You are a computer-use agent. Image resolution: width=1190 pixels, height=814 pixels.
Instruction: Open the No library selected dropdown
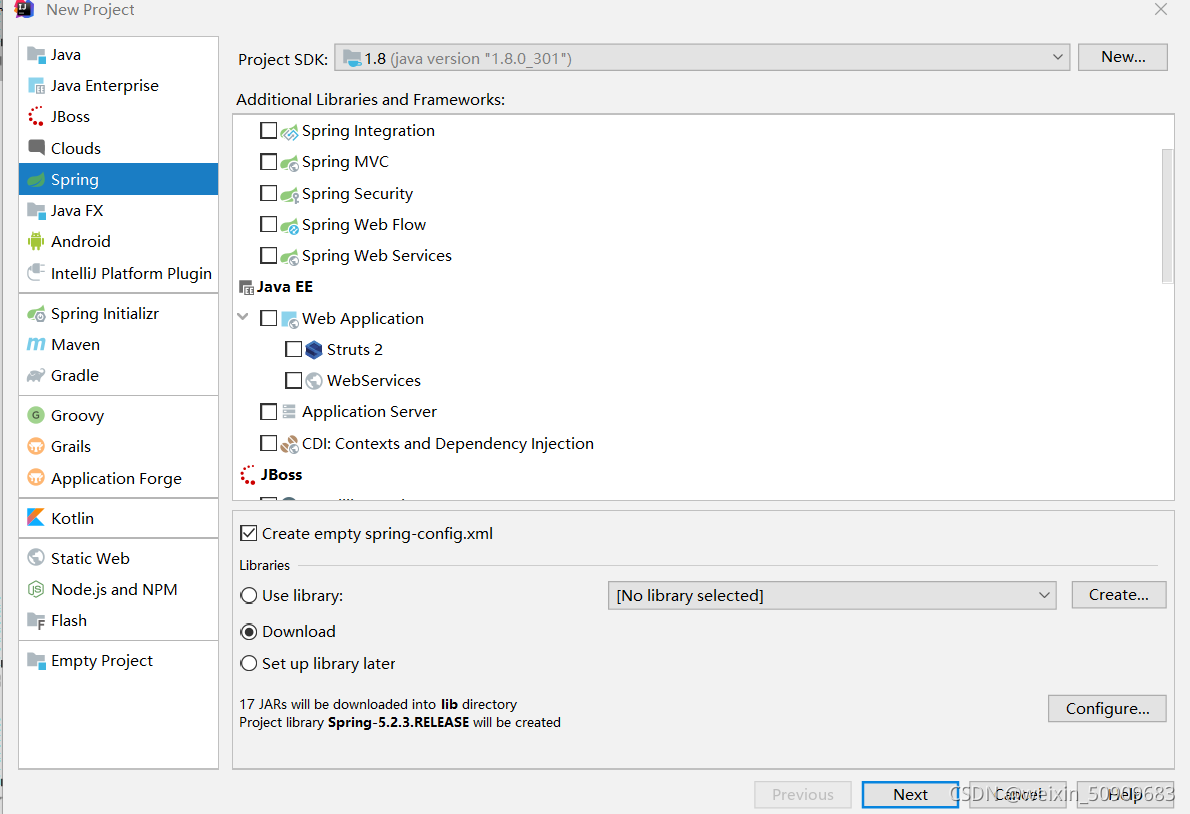832,596
